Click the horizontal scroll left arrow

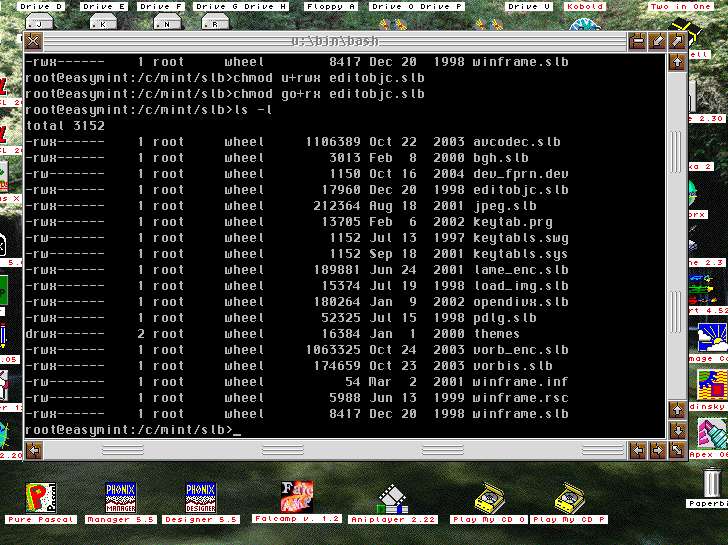click(34, 451)
